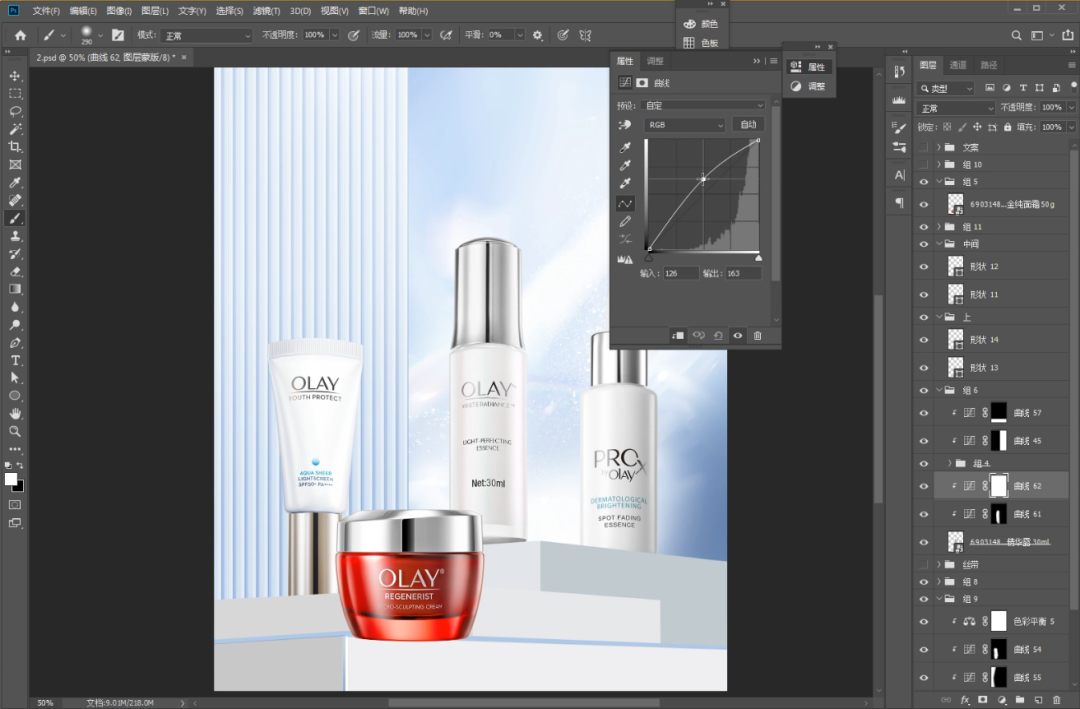Image resolution: width=1080 pixels, height=709 pixels.
Task: Switch to the 路径 tab
Action: coord(989,65)
